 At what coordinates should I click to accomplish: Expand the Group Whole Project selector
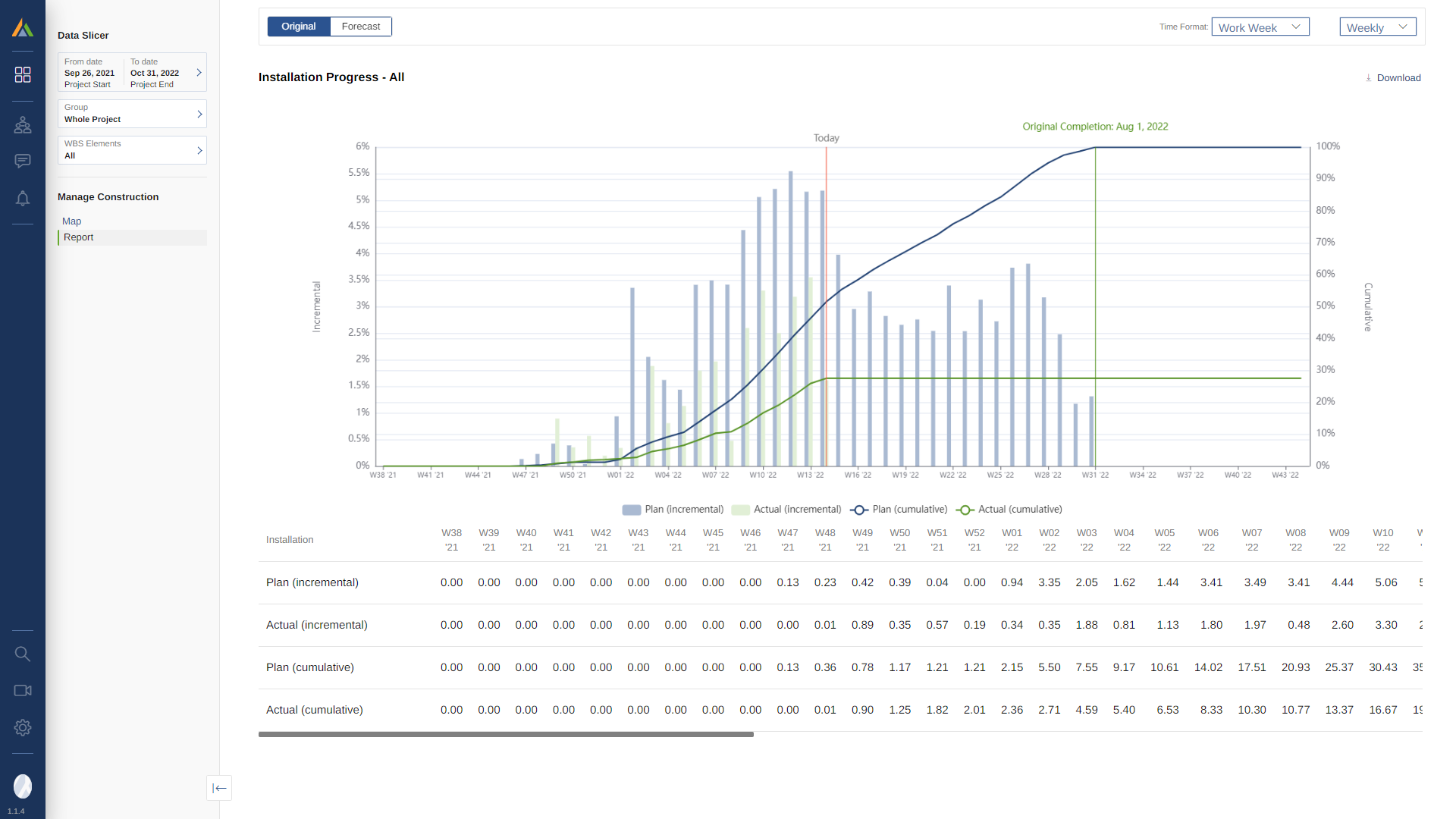pyautogui.click(x=132, y=114)
